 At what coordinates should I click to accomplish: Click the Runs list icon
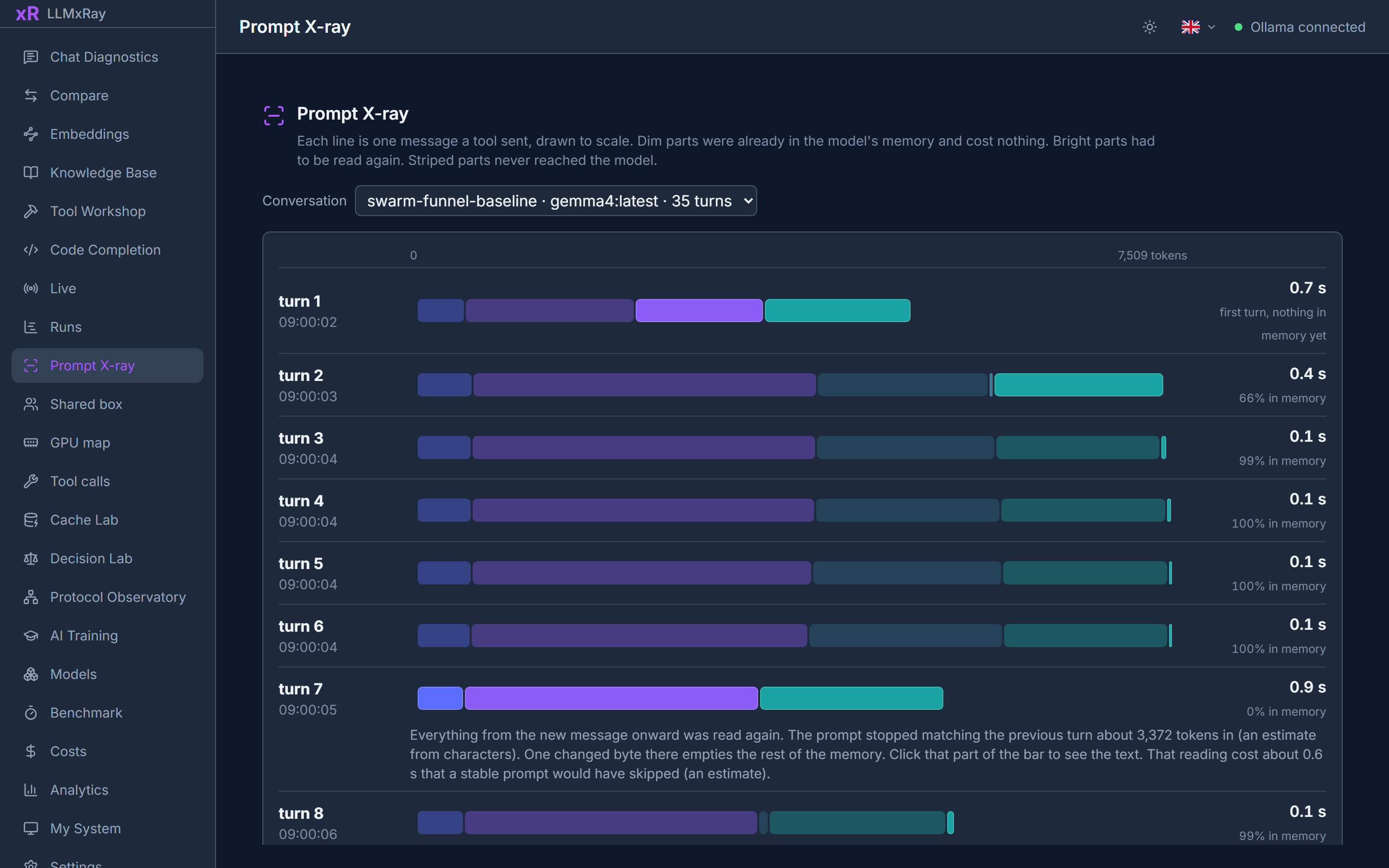click(x=31, y=326)
